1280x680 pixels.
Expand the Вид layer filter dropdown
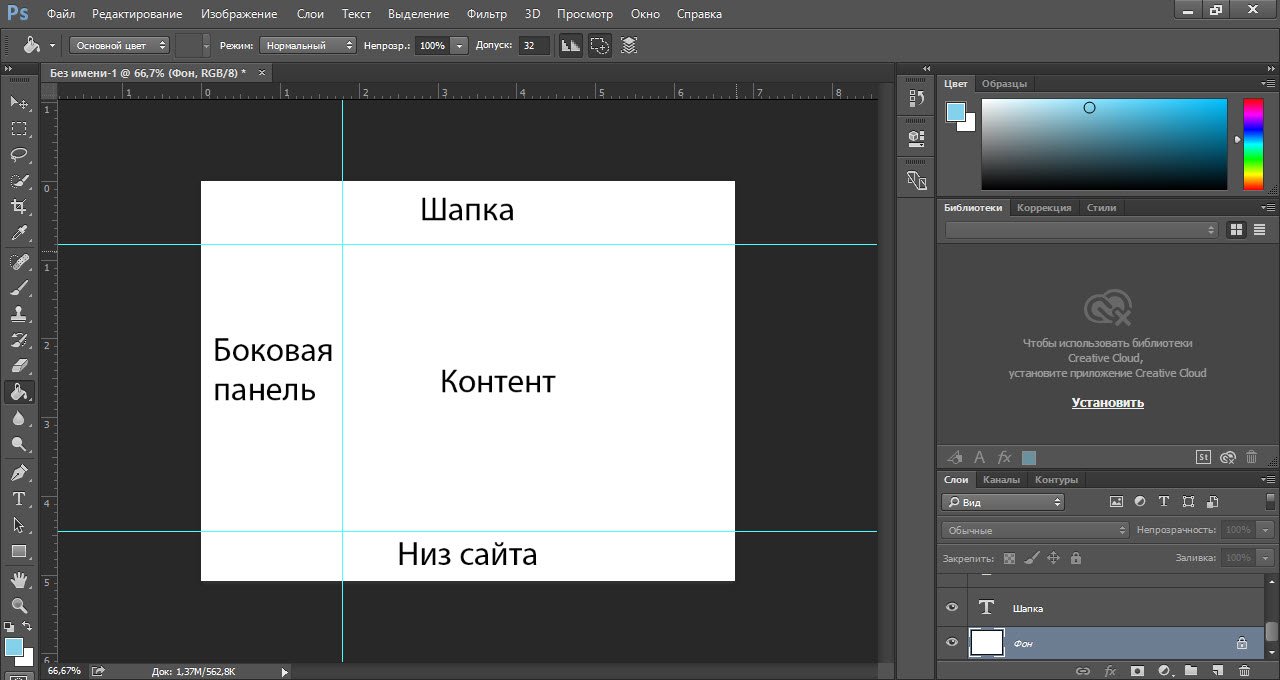pos(1003,502)
